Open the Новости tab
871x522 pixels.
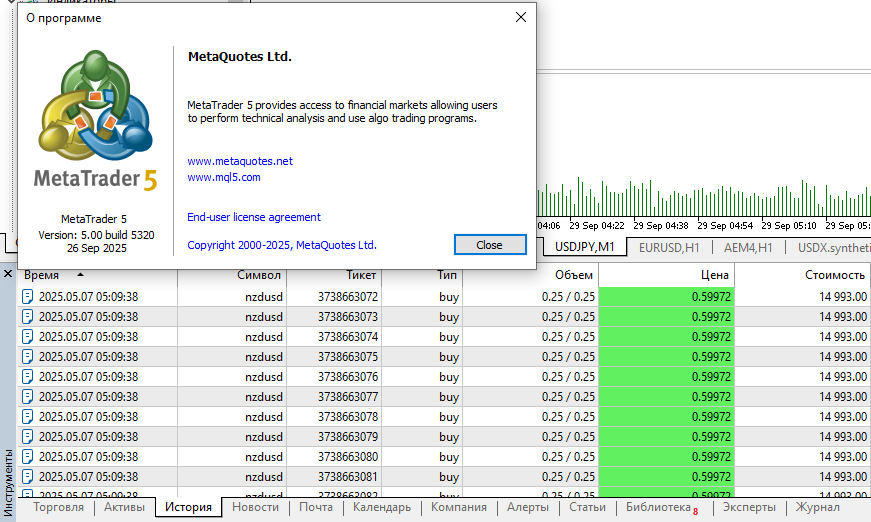click(256, 507)
